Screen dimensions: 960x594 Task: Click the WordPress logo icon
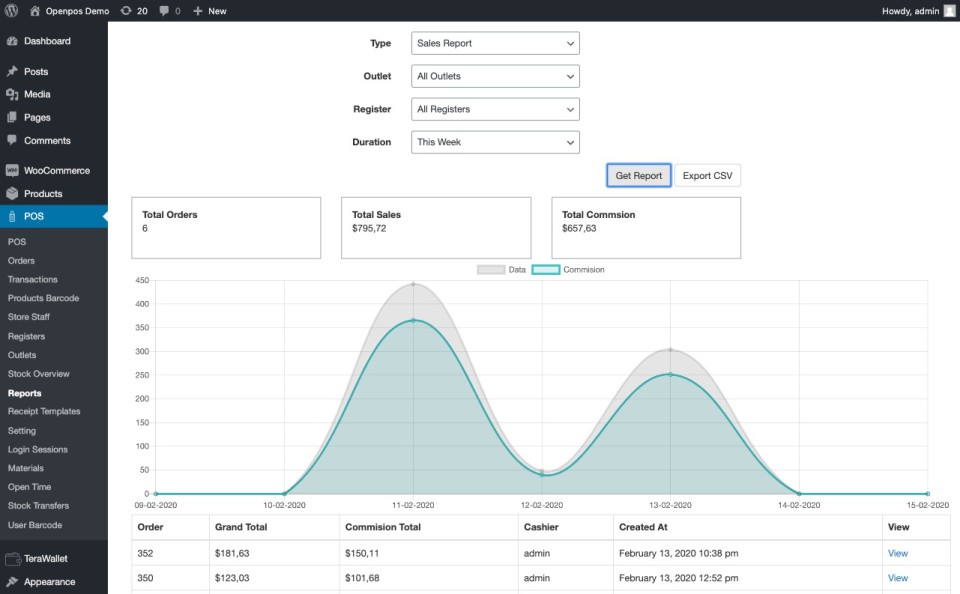pos(12,11)
